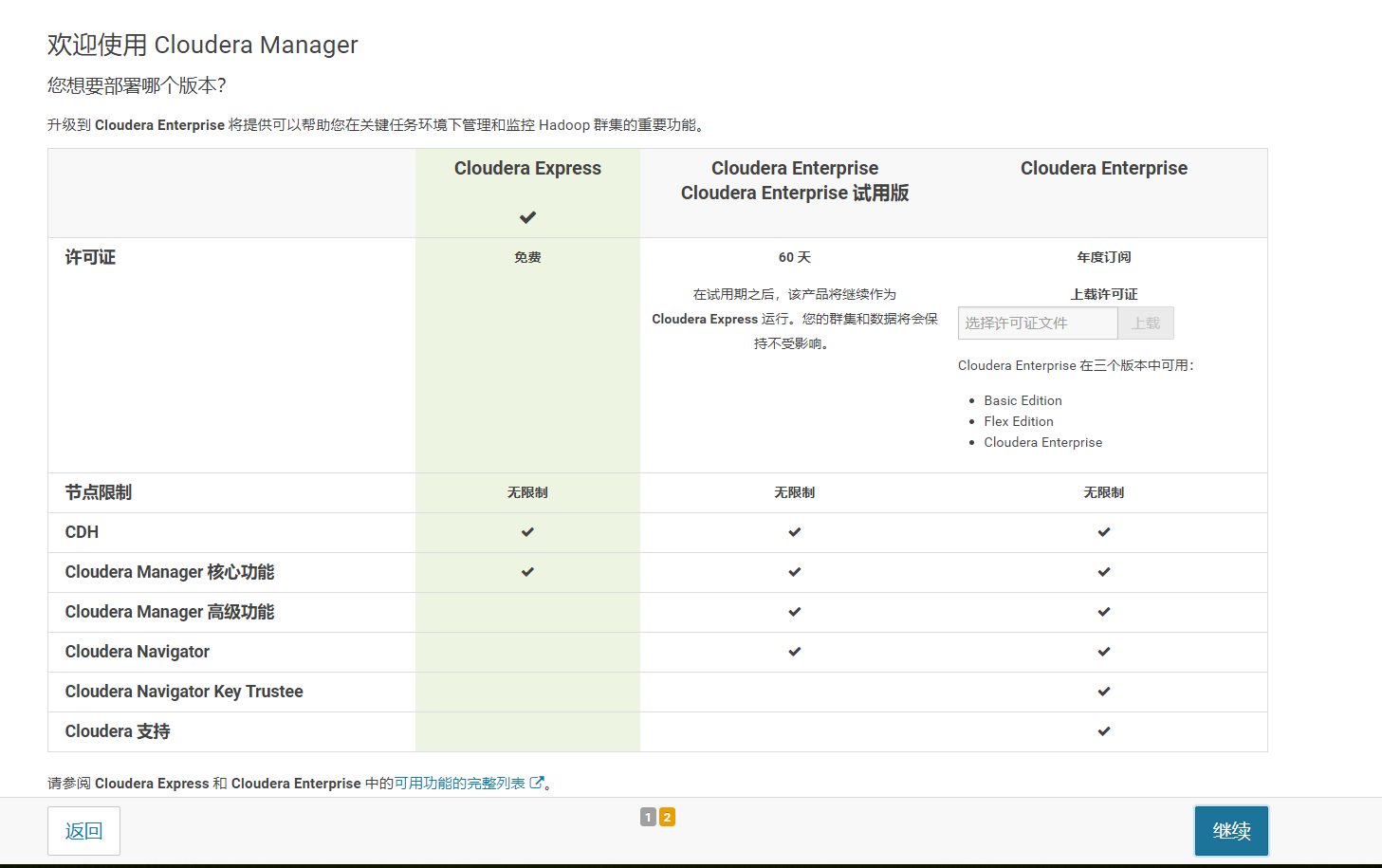Image resolution: width=1382 pixels, height=868 pixels.
Task: Click the Cloudera Navigator Key Trustee label
Action: [x=184, y=692]
